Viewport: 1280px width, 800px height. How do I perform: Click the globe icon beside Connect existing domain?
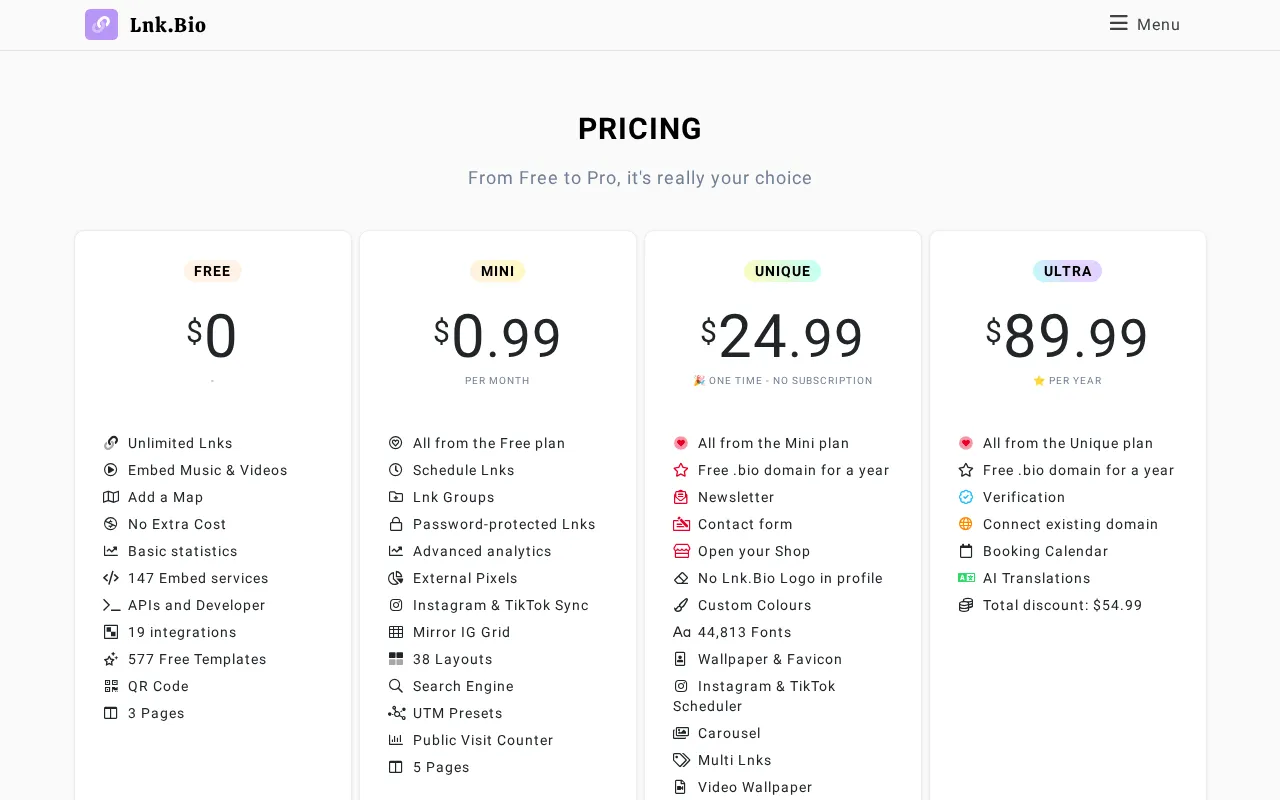pyautogui.click(x=966, y=524)
